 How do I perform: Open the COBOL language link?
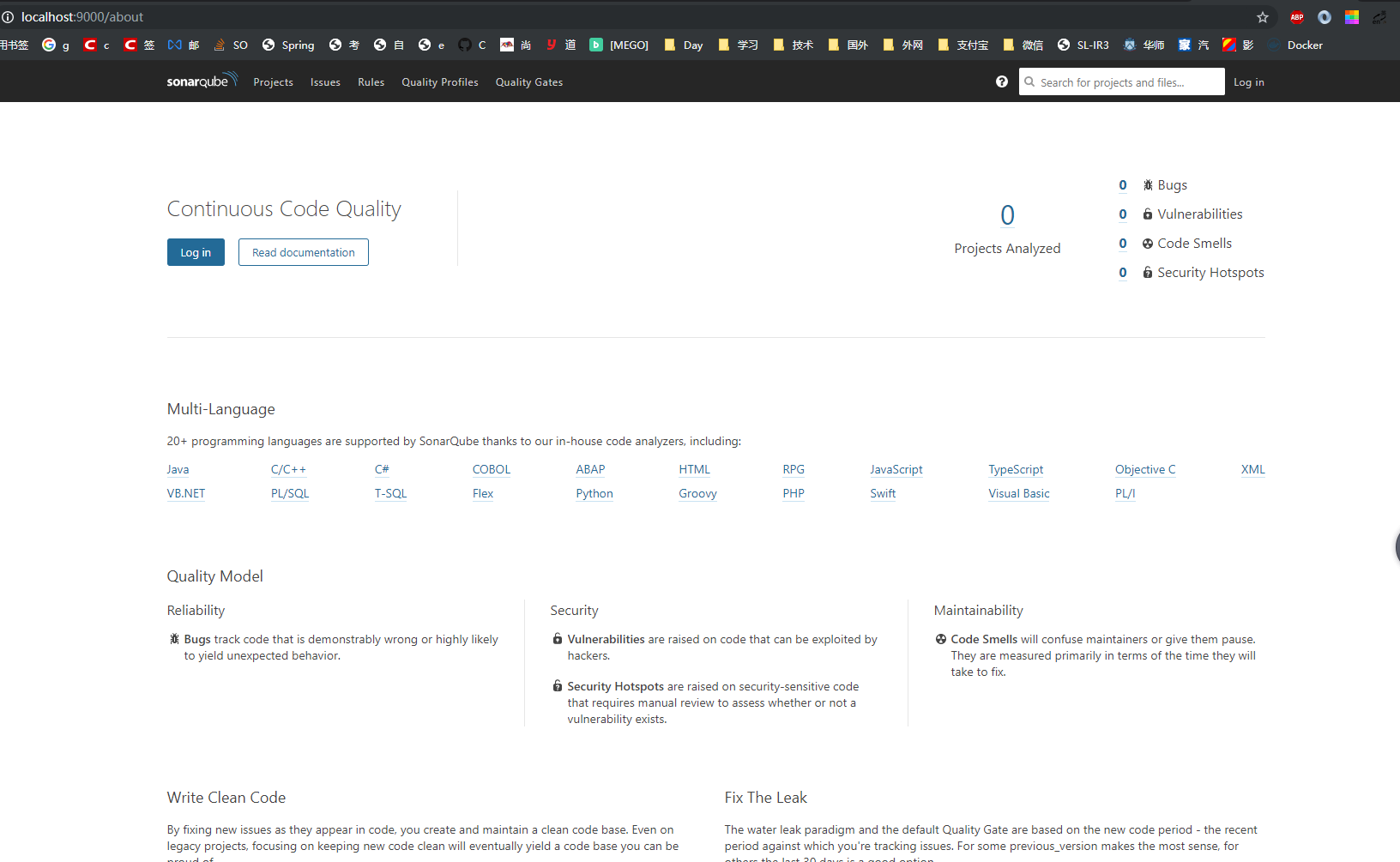click(492, 469)
